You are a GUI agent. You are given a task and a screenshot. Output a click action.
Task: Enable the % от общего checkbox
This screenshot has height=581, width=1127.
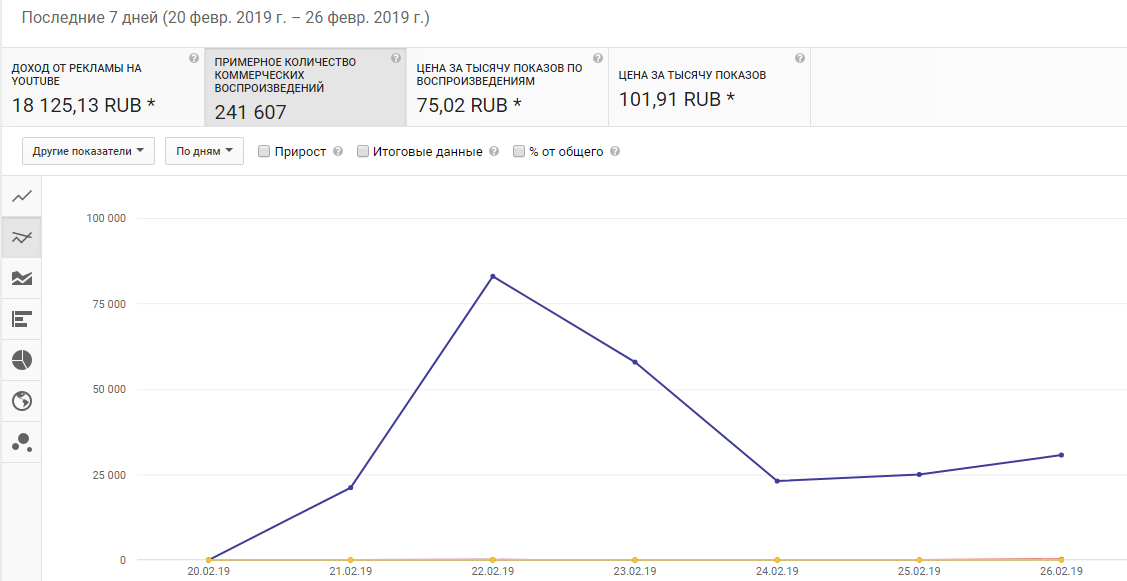pyautogui.click(x=519, y=152)
